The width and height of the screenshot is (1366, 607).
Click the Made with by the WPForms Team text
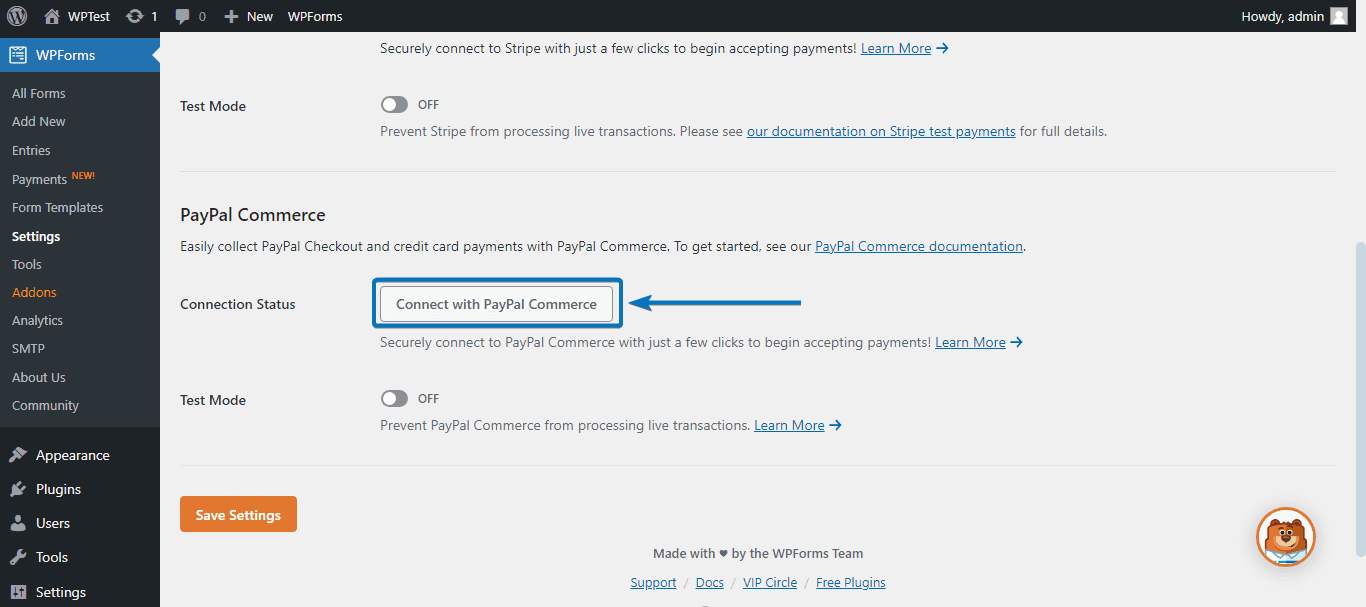click(758, 553)
